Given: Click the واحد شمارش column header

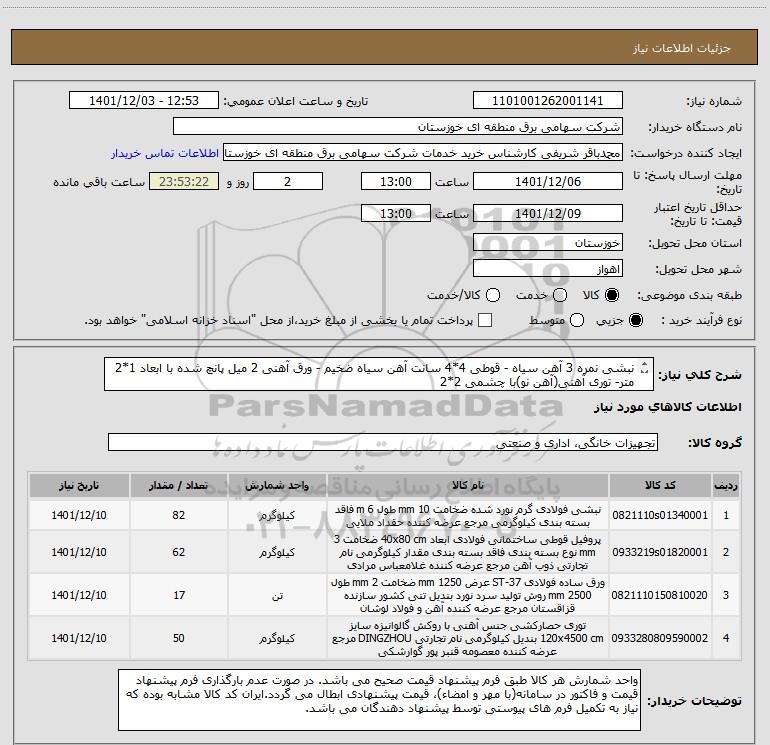Looking at the screenshot, I should [277, 486].
